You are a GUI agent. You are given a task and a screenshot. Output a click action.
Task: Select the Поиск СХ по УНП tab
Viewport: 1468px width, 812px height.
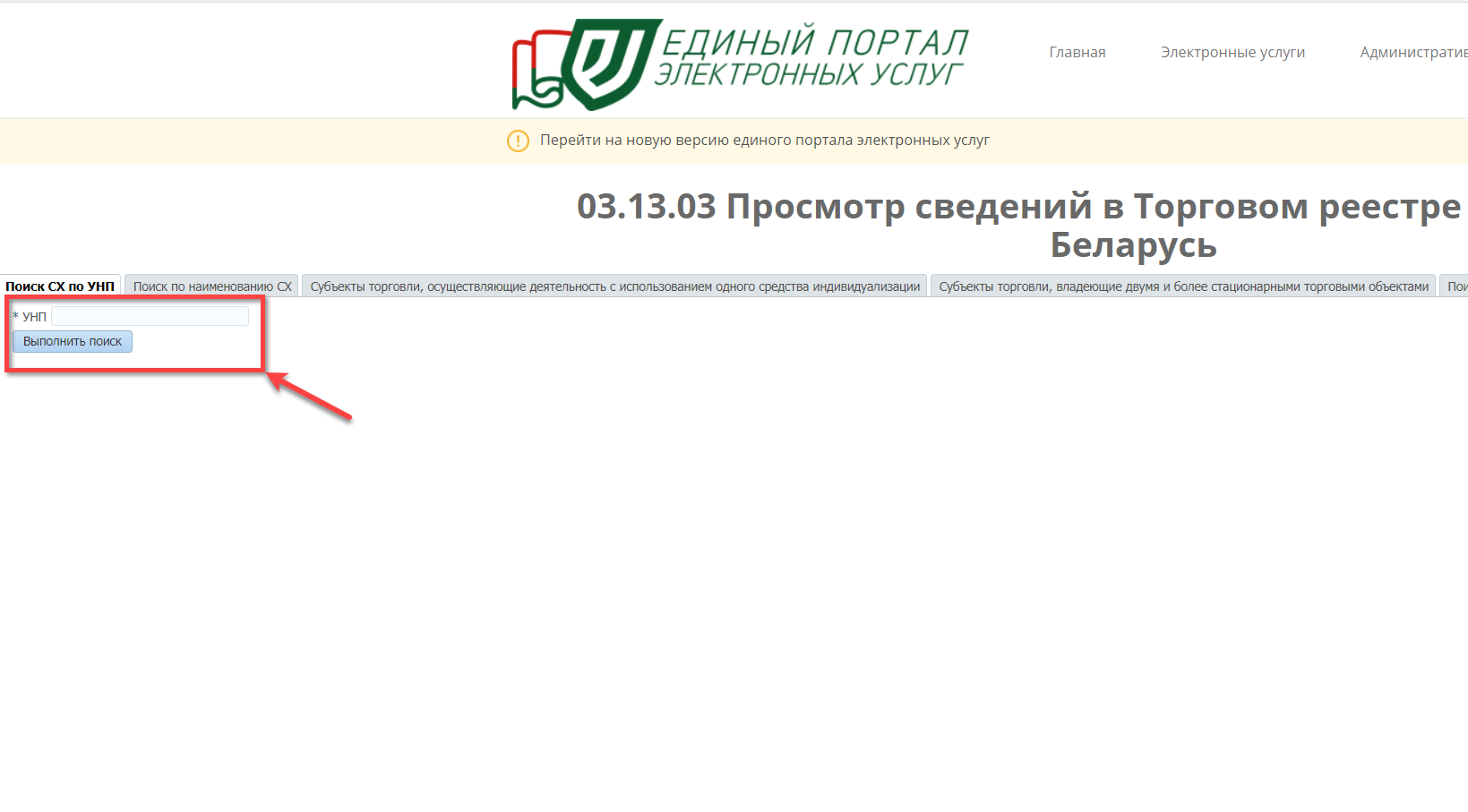point(60,286)
